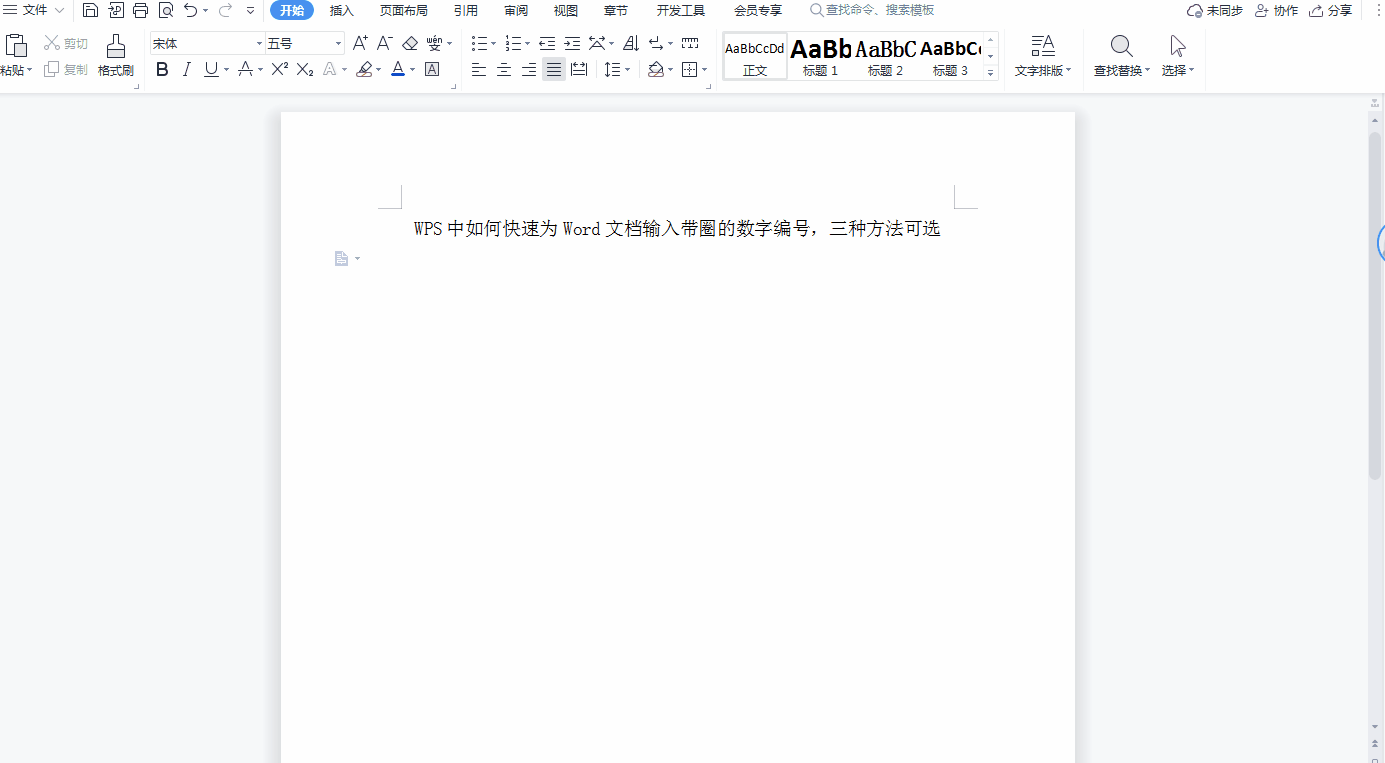Click the Save icon in quick access bar
The width and height of the screenshot is (1385, 763).
[90, 11]
